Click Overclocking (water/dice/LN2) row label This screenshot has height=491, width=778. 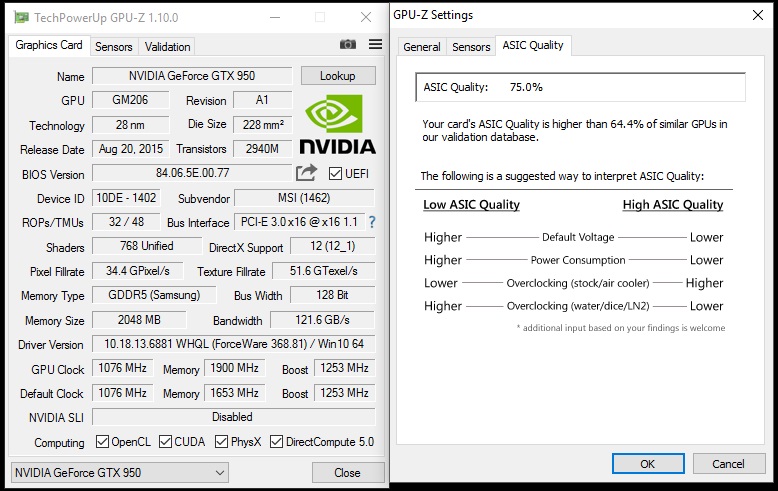578,306
